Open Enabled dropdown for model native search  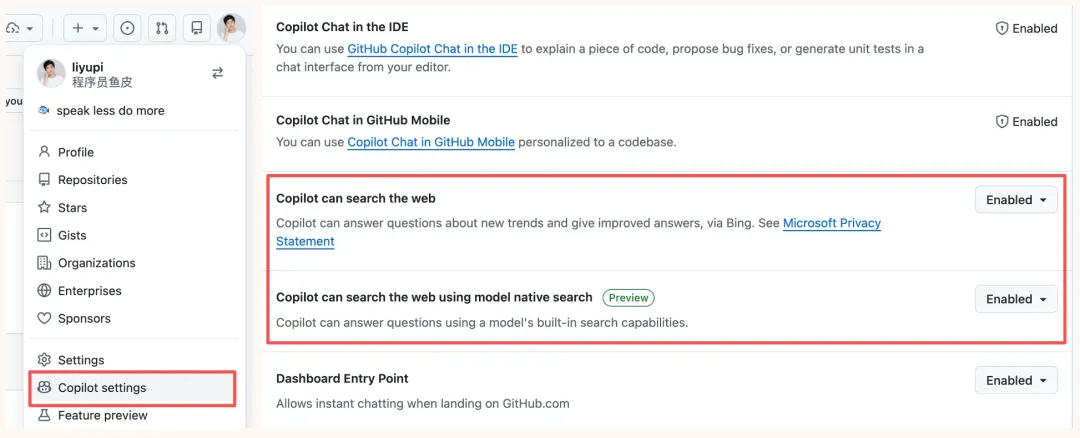[1015, 299]
